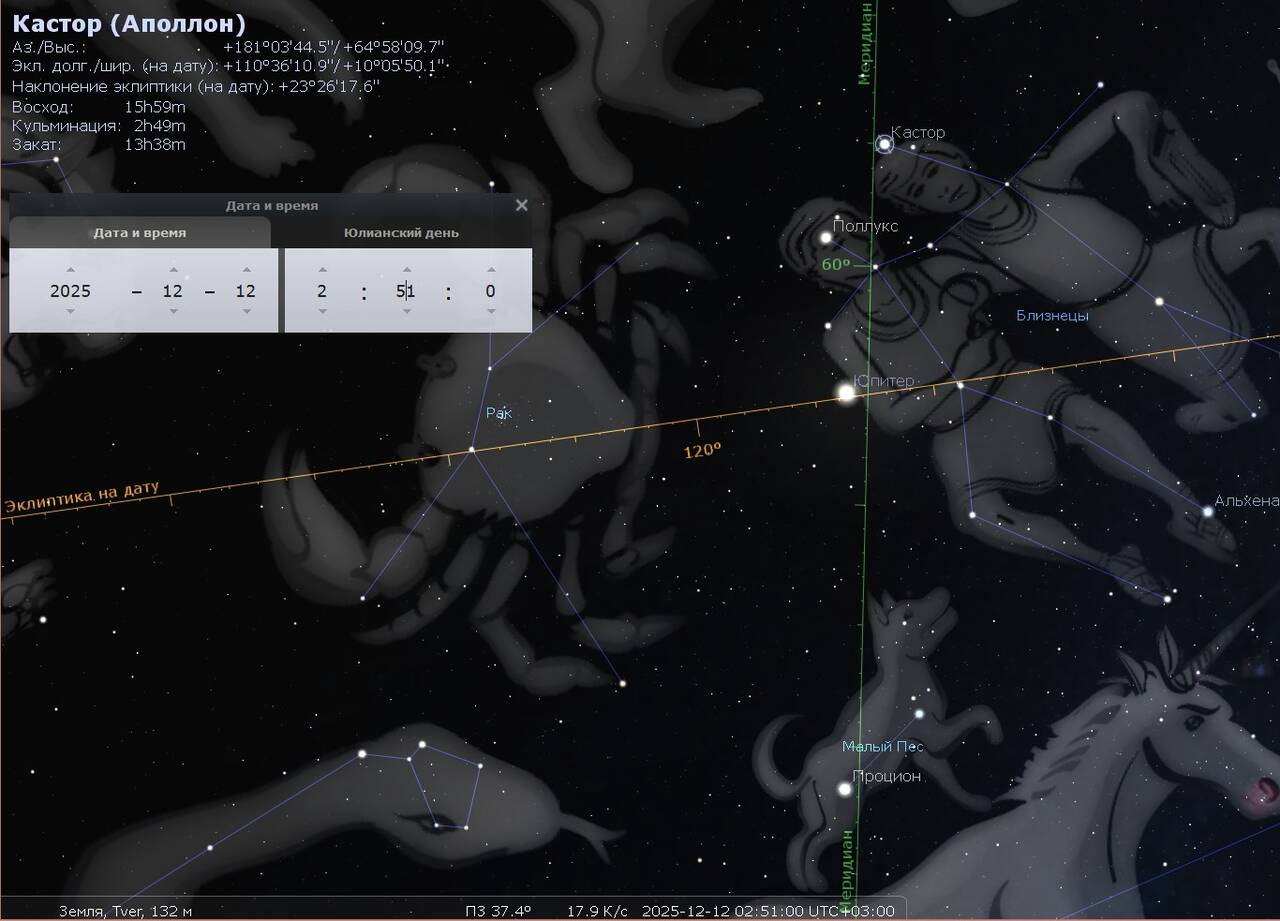Increase the seconds with the up arrow
This screenshot has height=921, width=1280.
[x=490, y=269]
